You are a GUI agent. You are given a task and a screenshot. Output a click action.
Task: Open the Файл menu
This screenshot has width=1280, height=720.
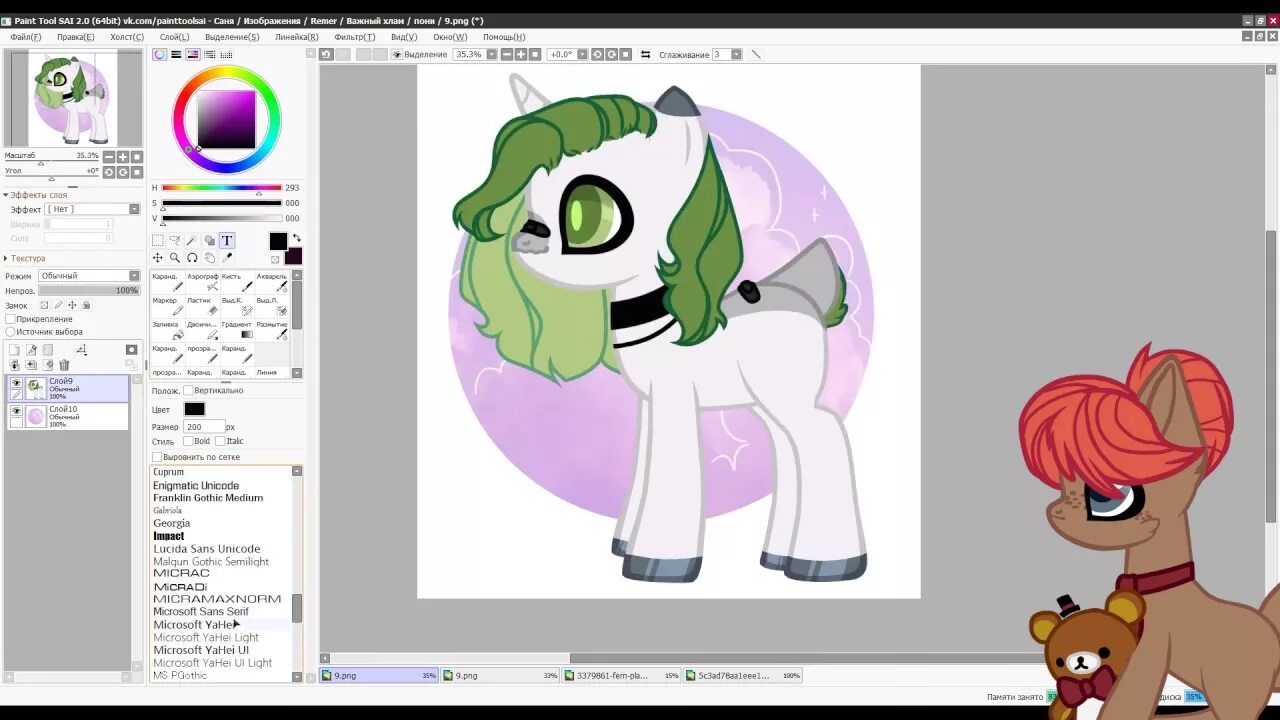[x=26, y=37]
